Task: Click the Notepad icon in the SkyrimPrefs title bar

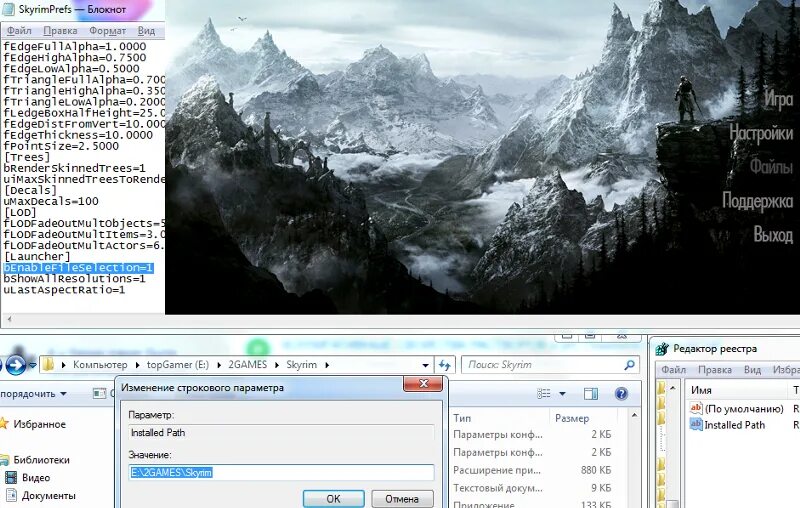Action: 8,9
